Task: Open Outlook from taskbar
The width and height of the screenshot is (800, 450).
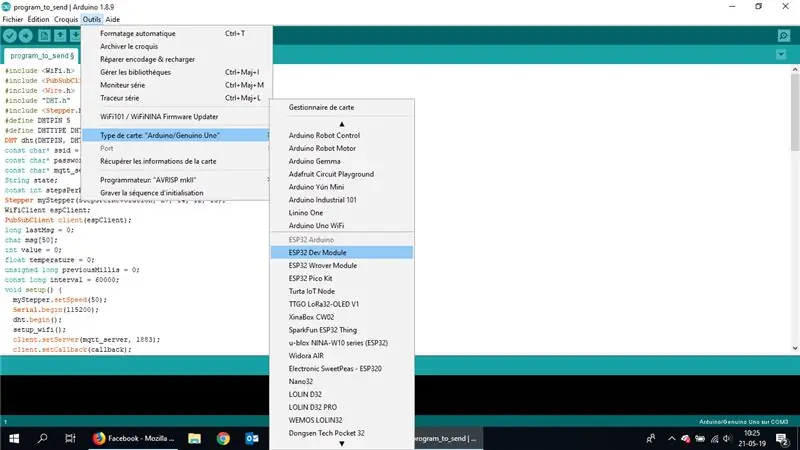Action: click(252, 438)
